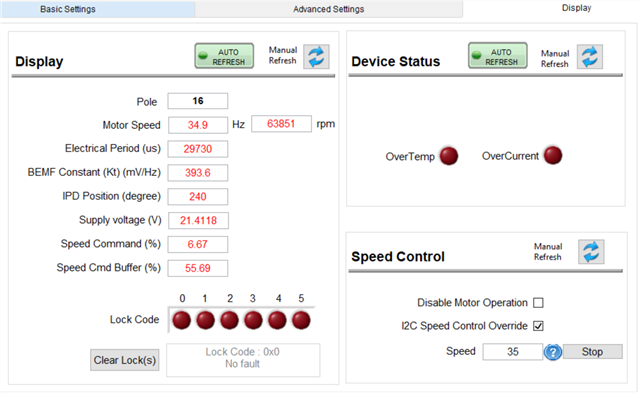Click the 'Speed Control' heading
Screen dimensions: 640x393
398,256
